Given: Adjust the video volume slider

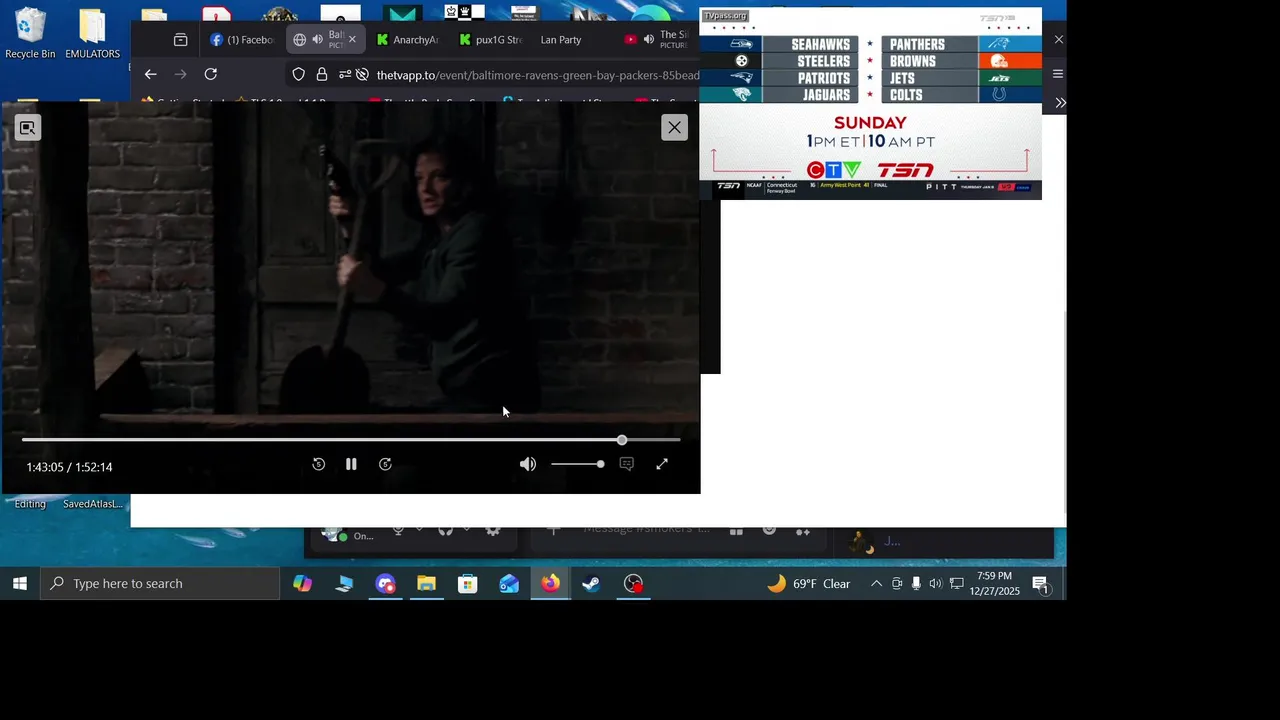Looking at the screenshot, I should 577,464.
